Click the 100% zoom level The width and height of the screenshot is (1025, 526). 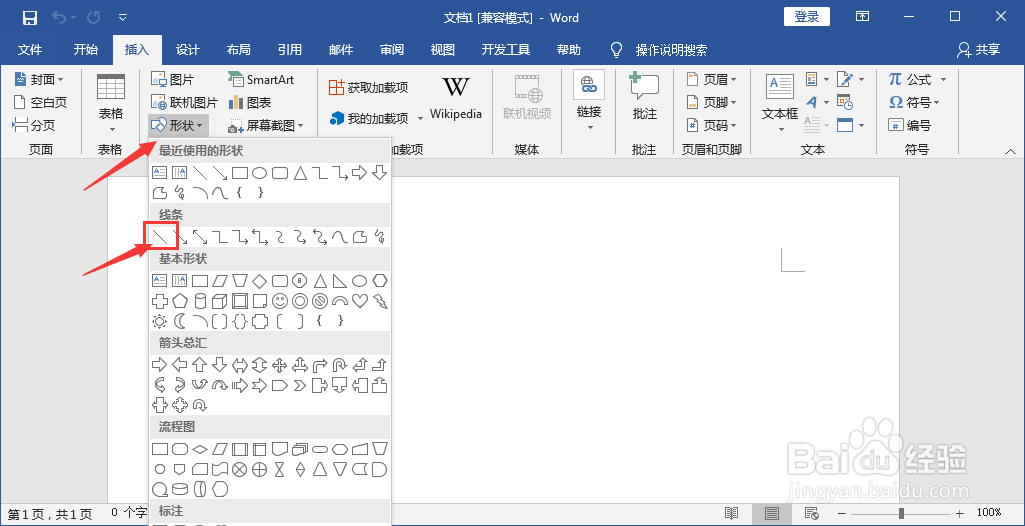pyautogui.click(x=989, y=513)
